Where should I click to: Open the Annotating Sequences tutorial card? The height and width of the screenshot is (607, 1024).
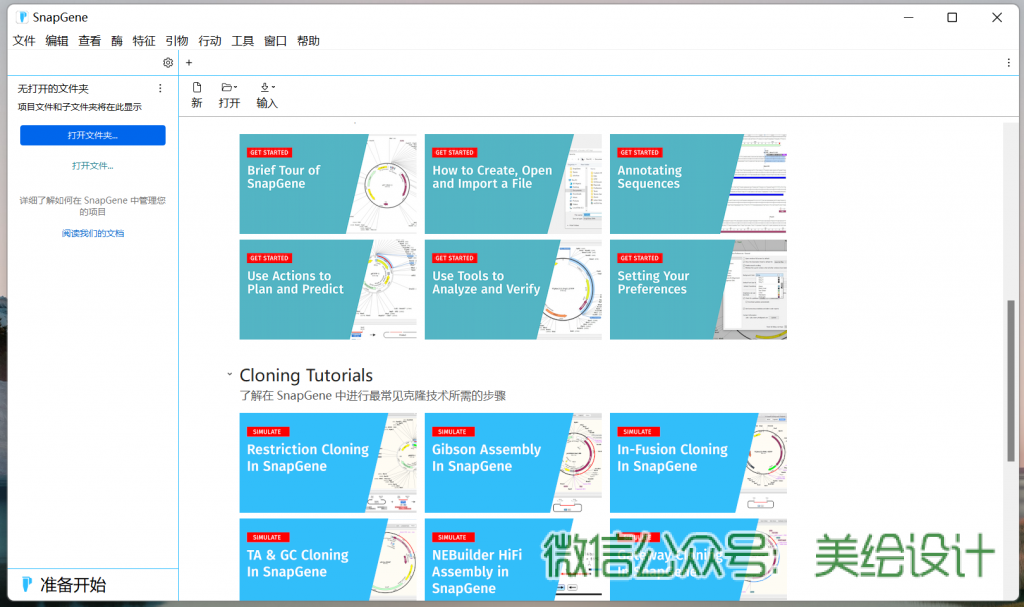point(697,184)
